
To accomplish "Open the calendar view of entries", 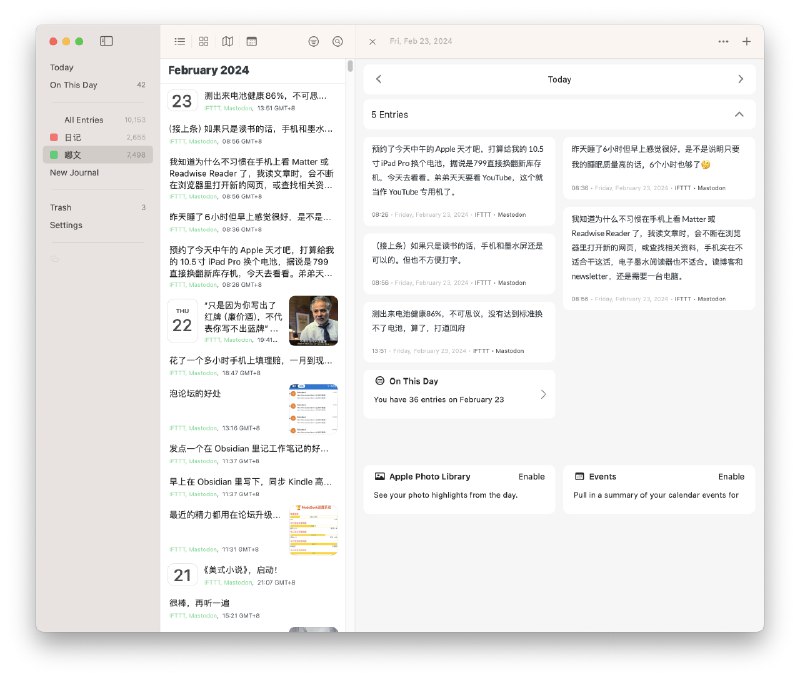I will (x=251, y=41).
